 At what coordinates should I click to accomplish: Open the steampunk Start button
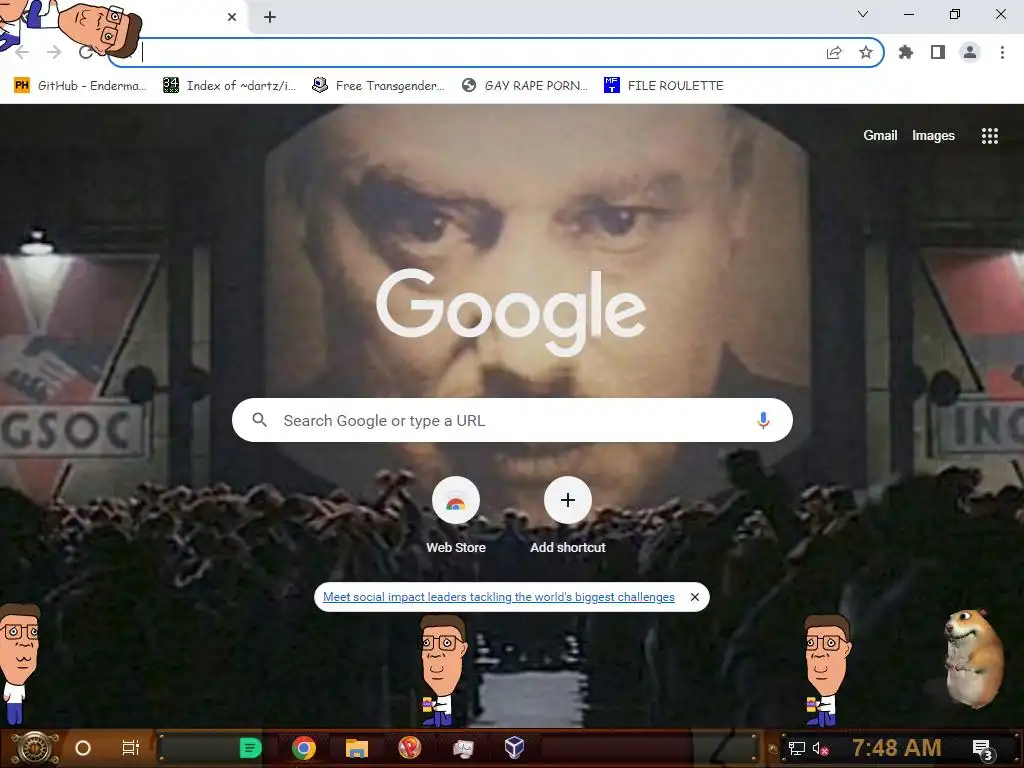tap(36, 748)
